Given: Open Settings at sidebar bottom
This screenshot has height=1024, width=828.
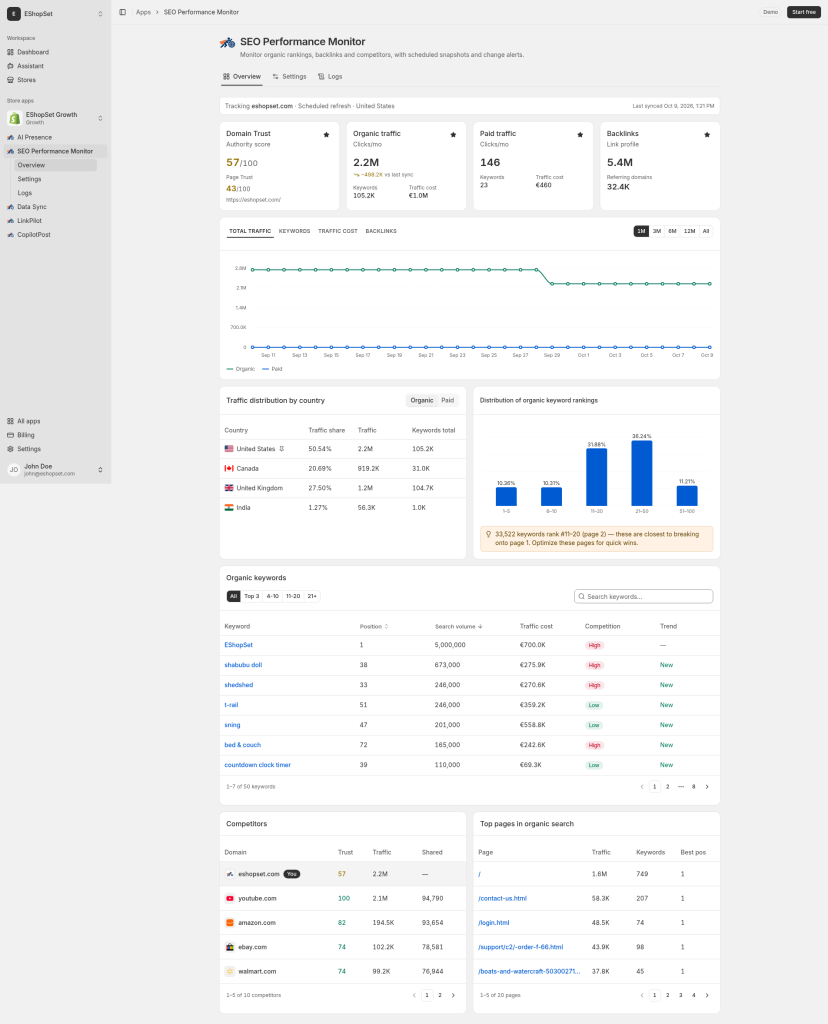Looking at the screenshot, I should [x=29, y=449].
